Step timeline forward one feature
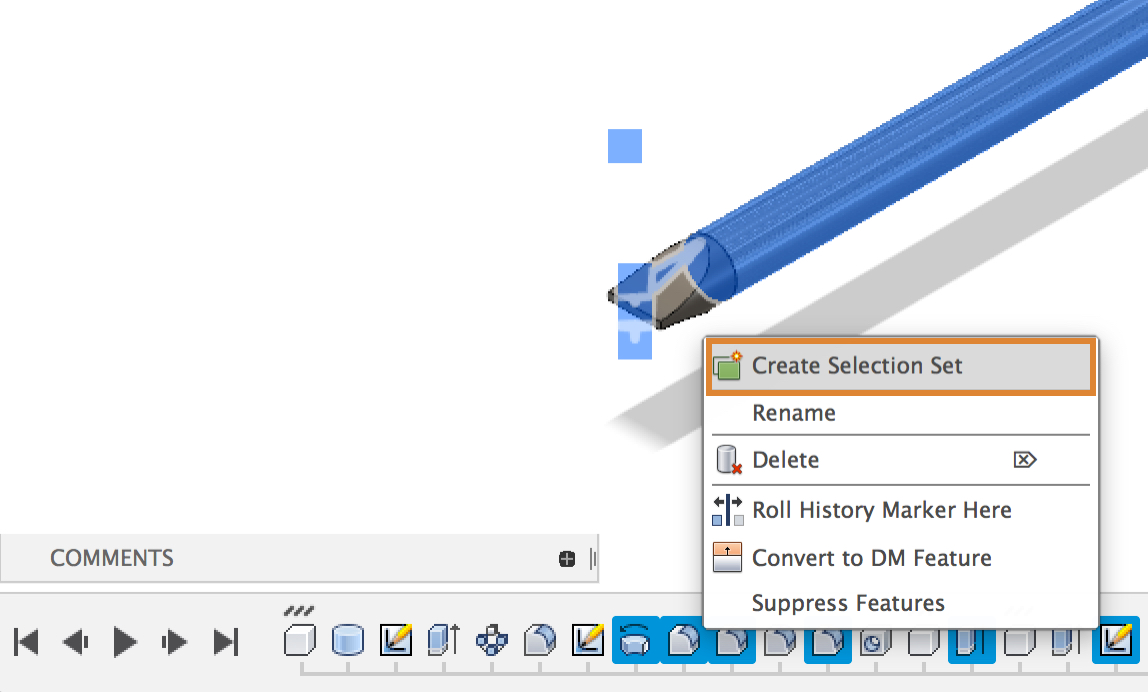The height and width of the screenshot is (692, 1148). coord(174,642)
